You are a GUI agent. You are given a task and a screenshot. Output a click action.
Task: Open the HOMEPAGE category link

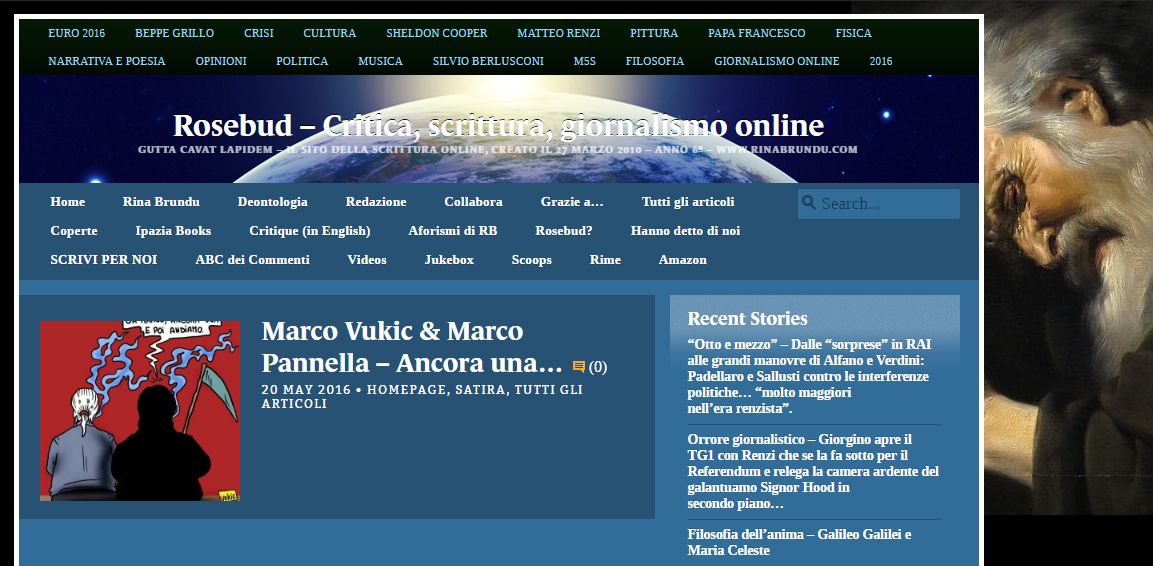(x=407, y=390)
